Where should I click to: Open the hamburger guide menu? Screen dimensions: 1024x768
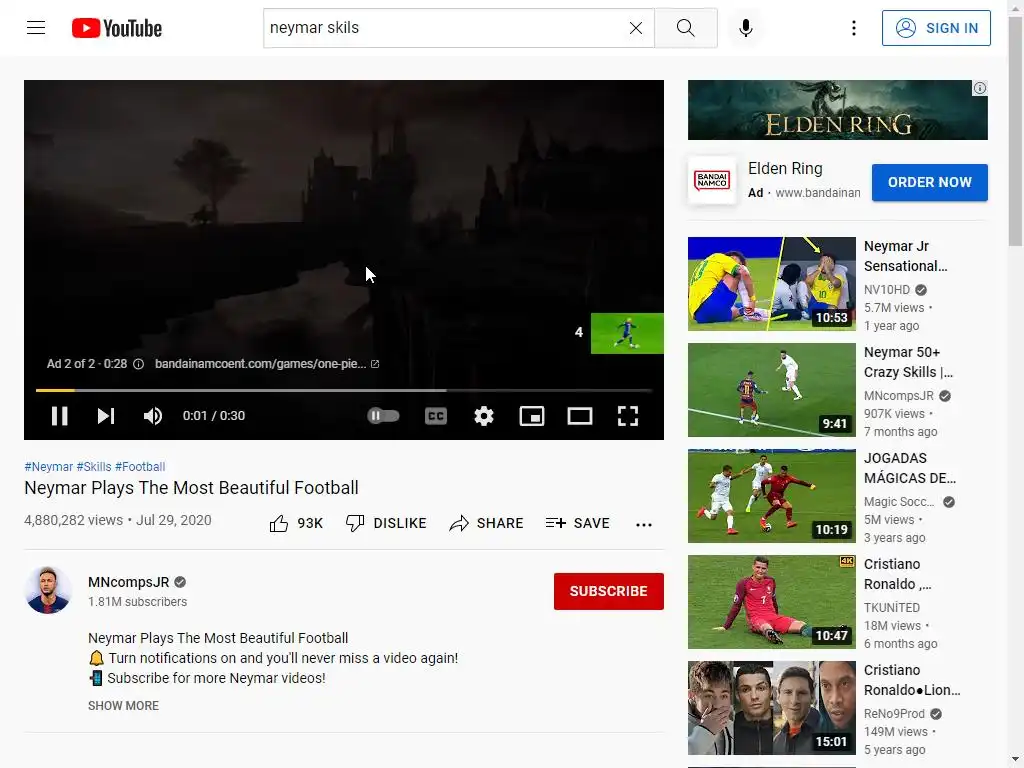click(x=36, y=28)
